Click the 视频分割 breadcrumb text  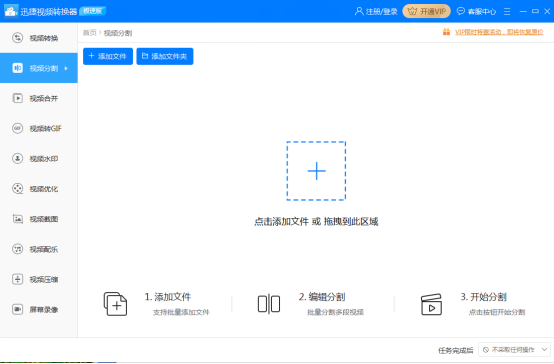coord(118,33)
